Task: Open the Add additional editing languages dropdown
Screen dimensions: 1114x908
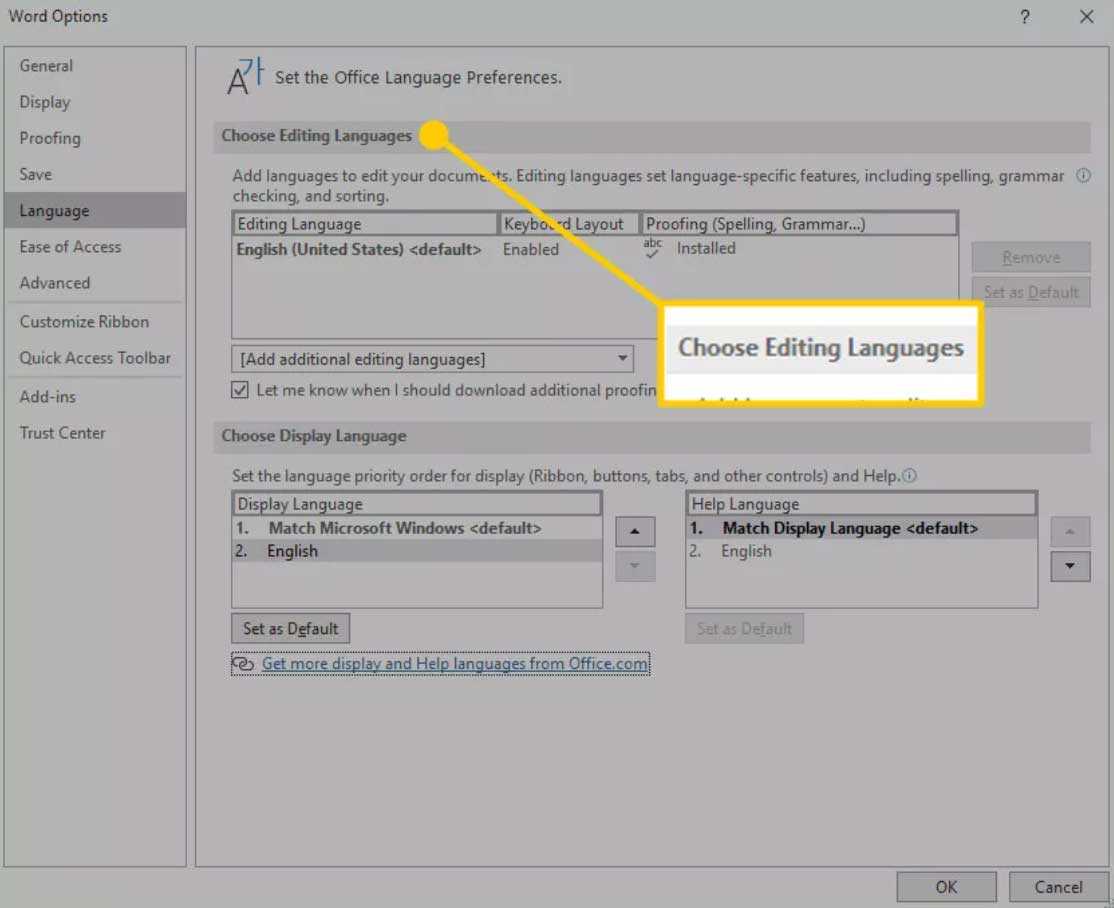Action: [432, 359]
